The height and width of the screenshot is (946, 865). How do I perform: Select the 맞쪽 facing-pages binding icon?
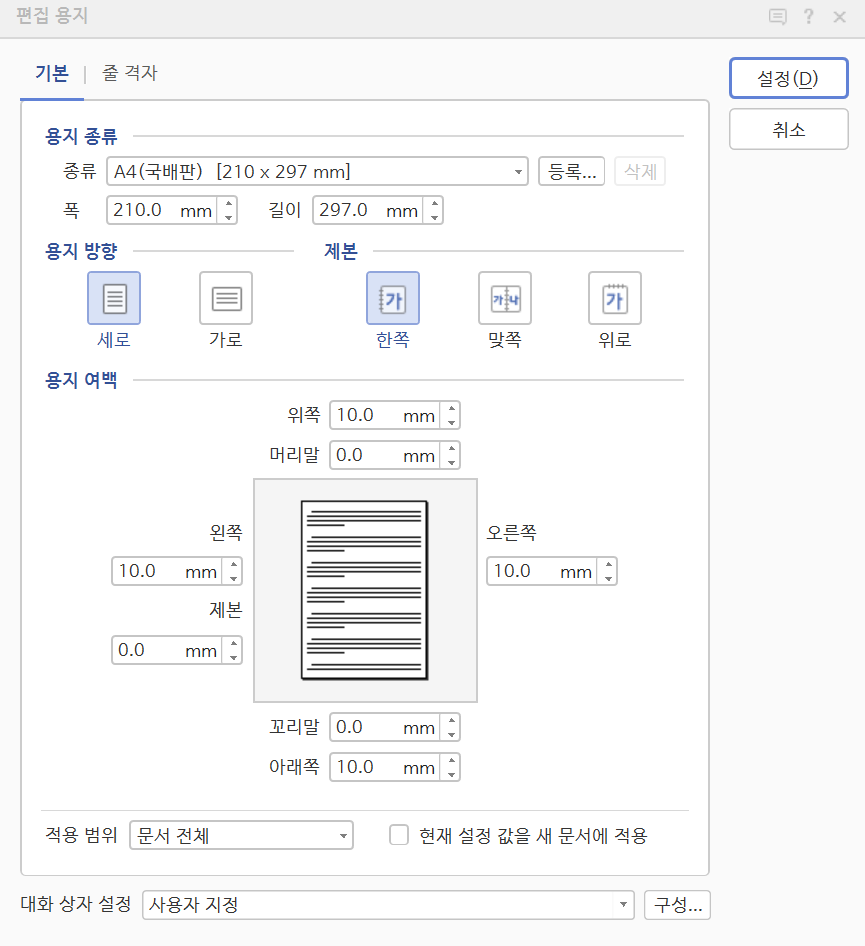coord(504,297)
